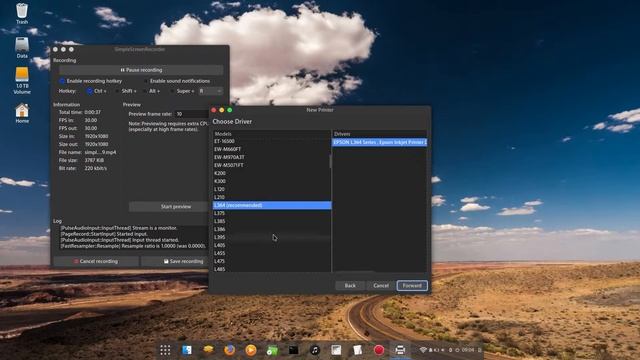This screenshot has height=360, width=640.
Task: Select model L385
Action: coord(271,221)
